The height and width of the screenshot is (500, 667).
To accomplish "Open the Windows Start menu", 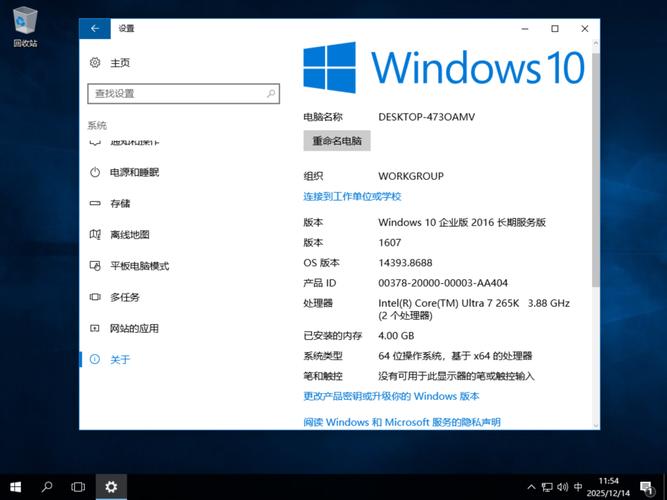I will [x=15, y=487].
